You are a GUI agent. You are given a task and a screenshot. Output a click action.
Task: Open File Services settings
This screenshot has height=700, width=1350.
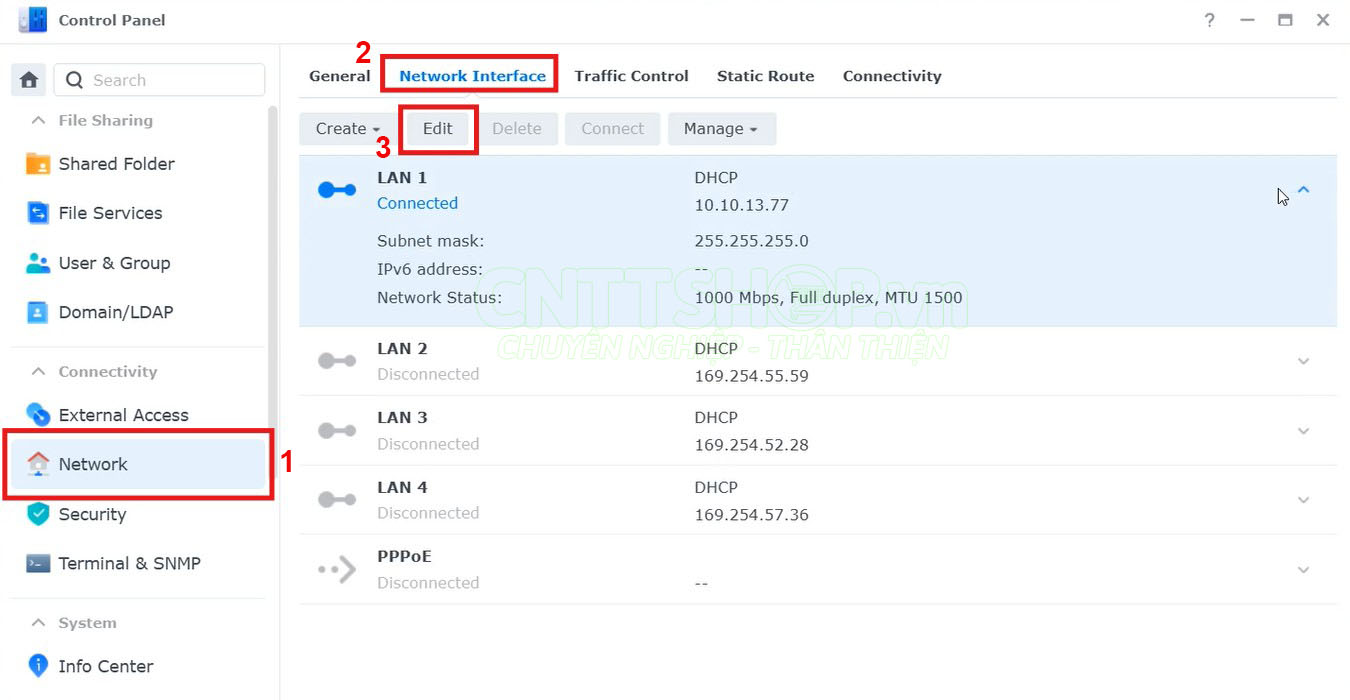pyautogui.click(x=110, y=213)
